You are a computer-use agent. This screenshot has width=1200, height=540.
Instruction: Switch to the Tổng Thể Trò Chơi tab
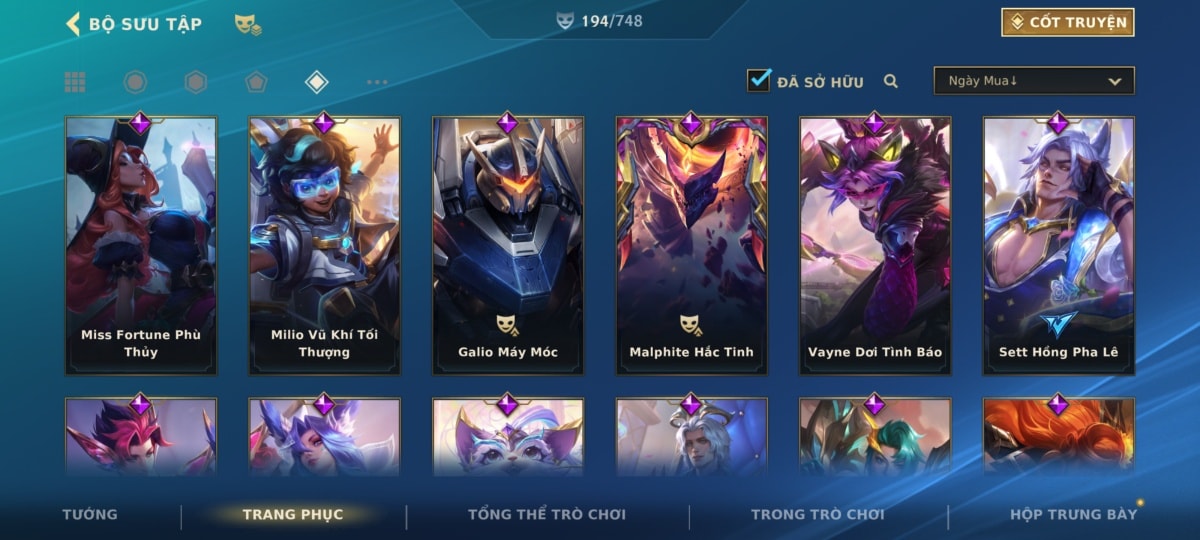(x=547, y=514)
